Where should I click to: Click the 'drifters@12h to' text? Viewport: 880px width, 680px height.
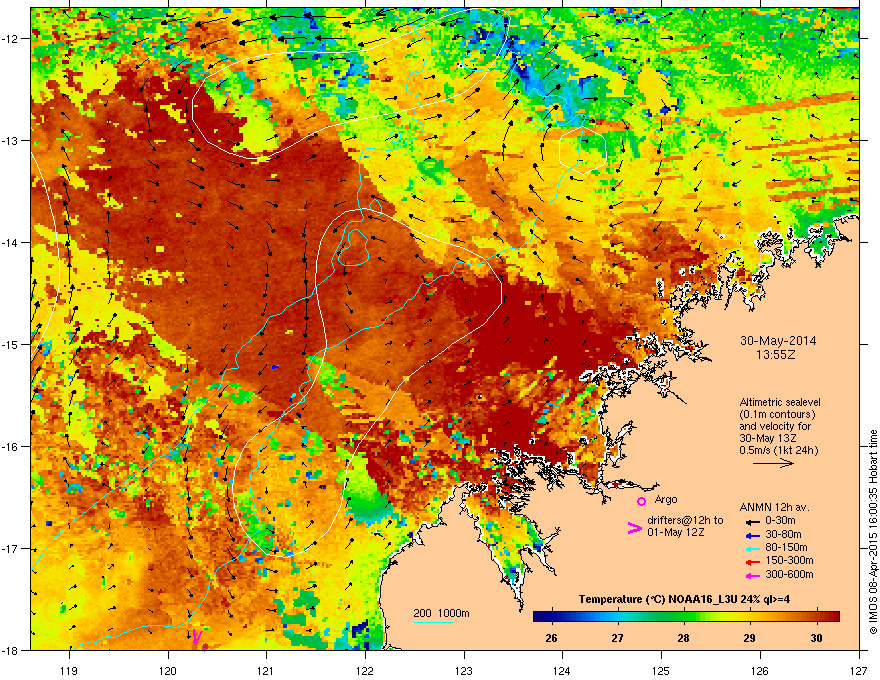[685, 520]
